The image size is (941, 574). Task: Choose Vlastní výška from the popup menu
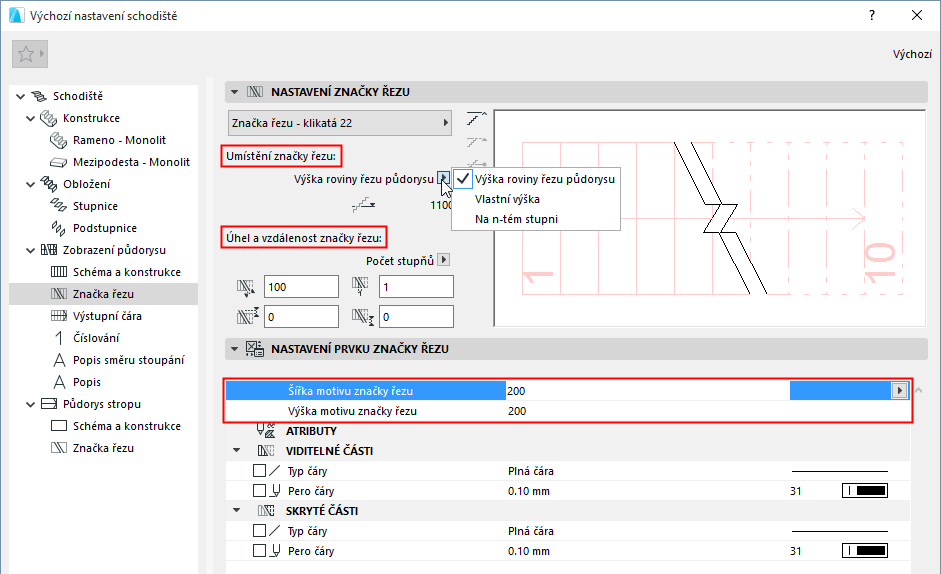[508, 199]
